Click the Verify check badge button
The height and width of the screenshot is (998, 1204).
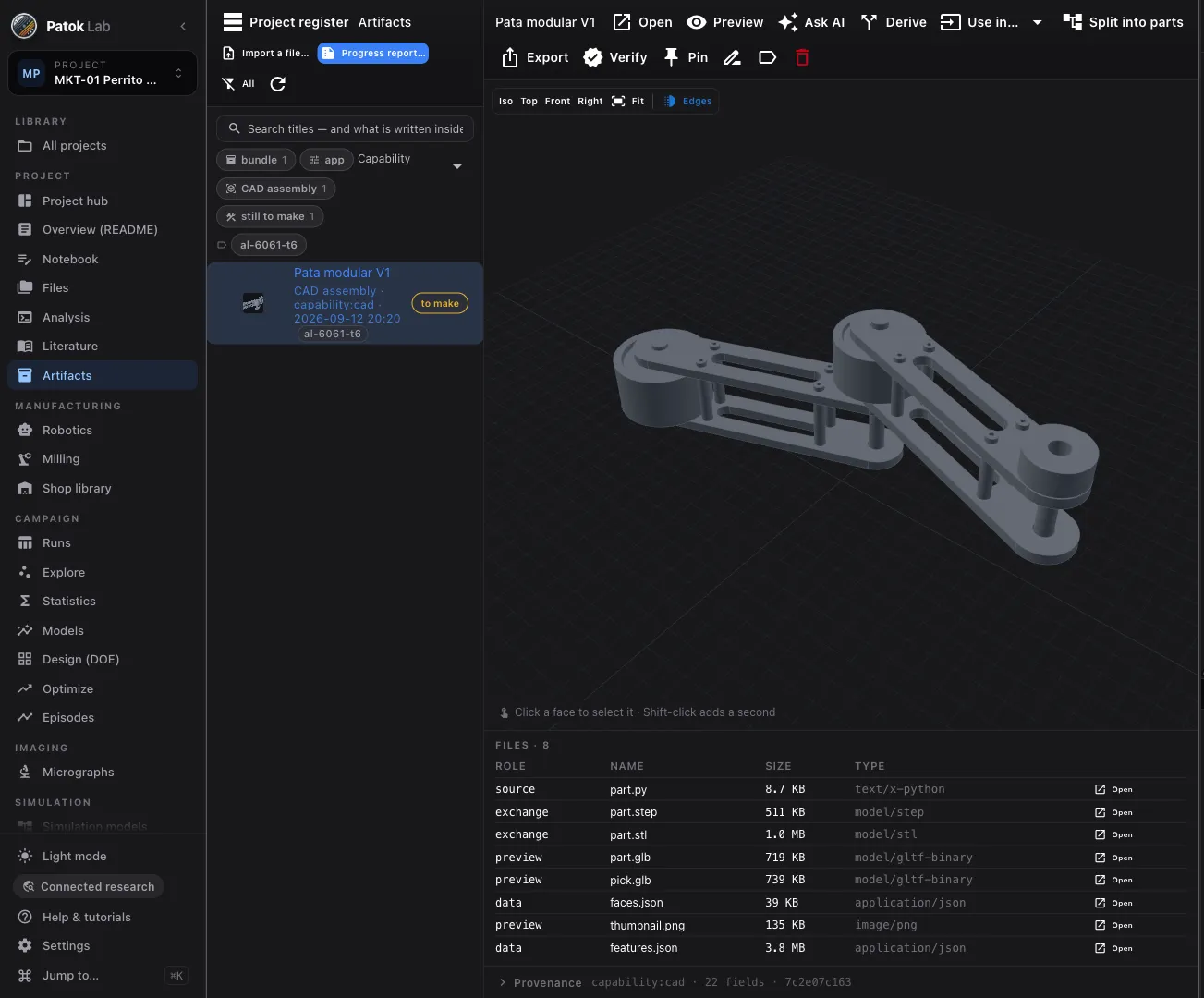(615, 57)
